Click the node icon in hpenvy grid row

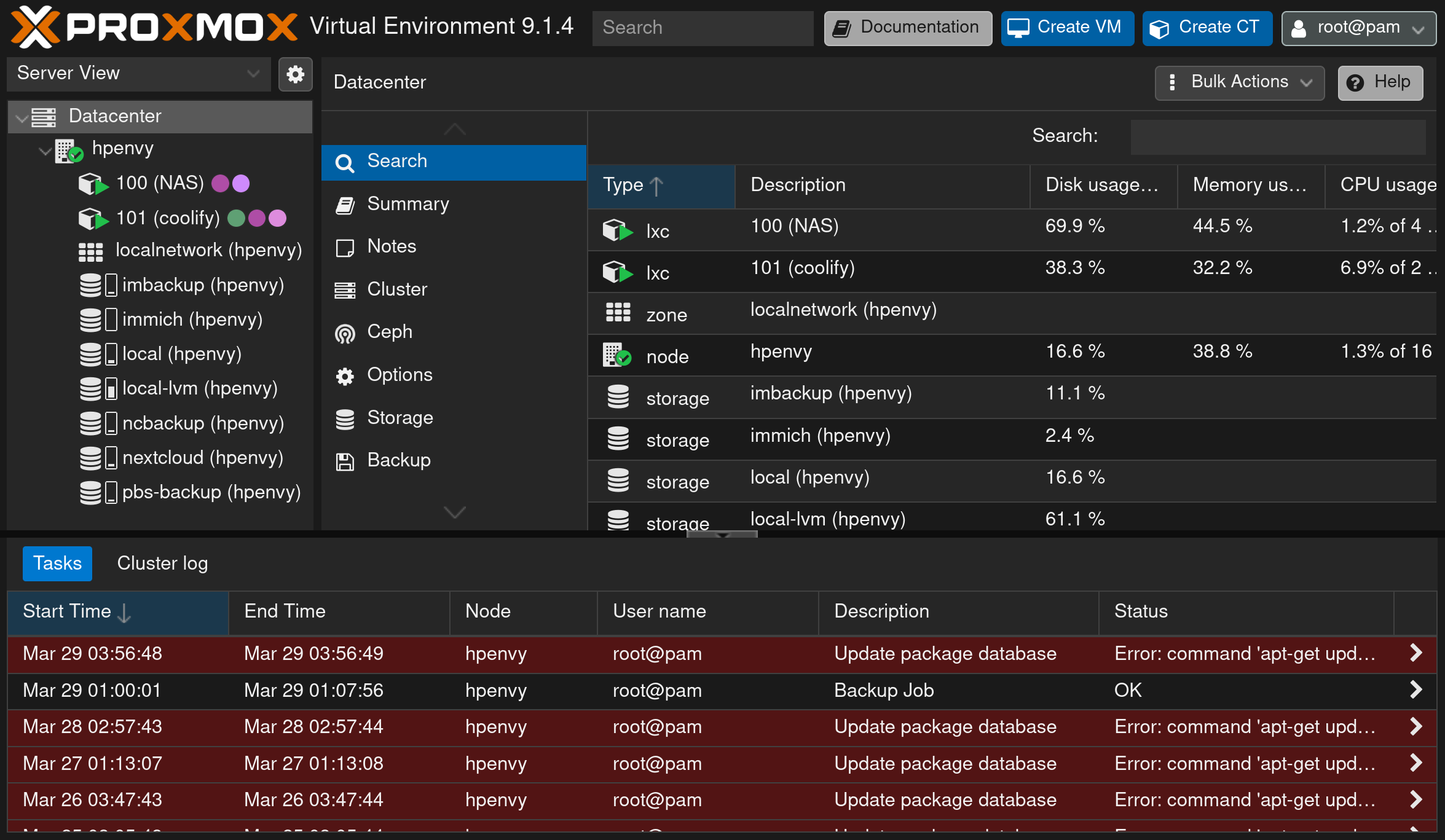[x=617, y=355]
